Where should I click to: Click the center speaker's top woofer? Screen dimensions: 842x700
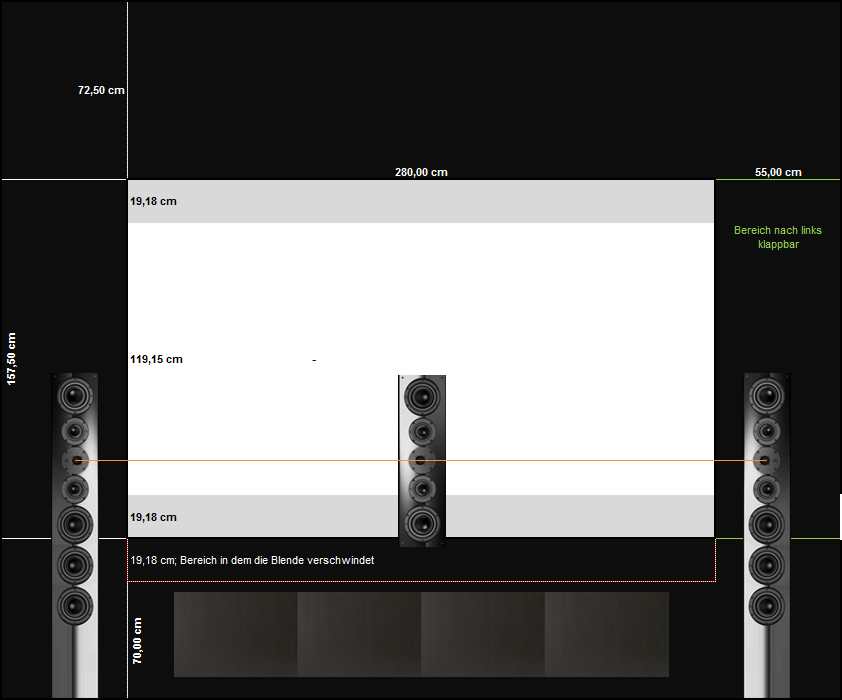[x=422, y=398]
